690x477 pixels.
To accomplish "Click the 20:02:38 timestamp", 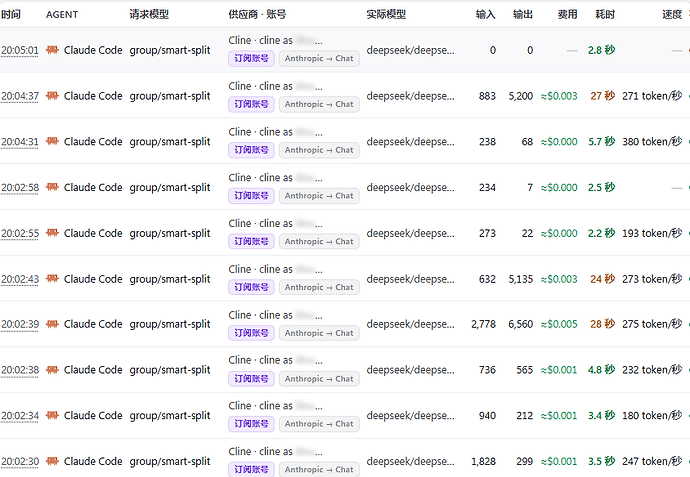I will (x=20, y=370).
